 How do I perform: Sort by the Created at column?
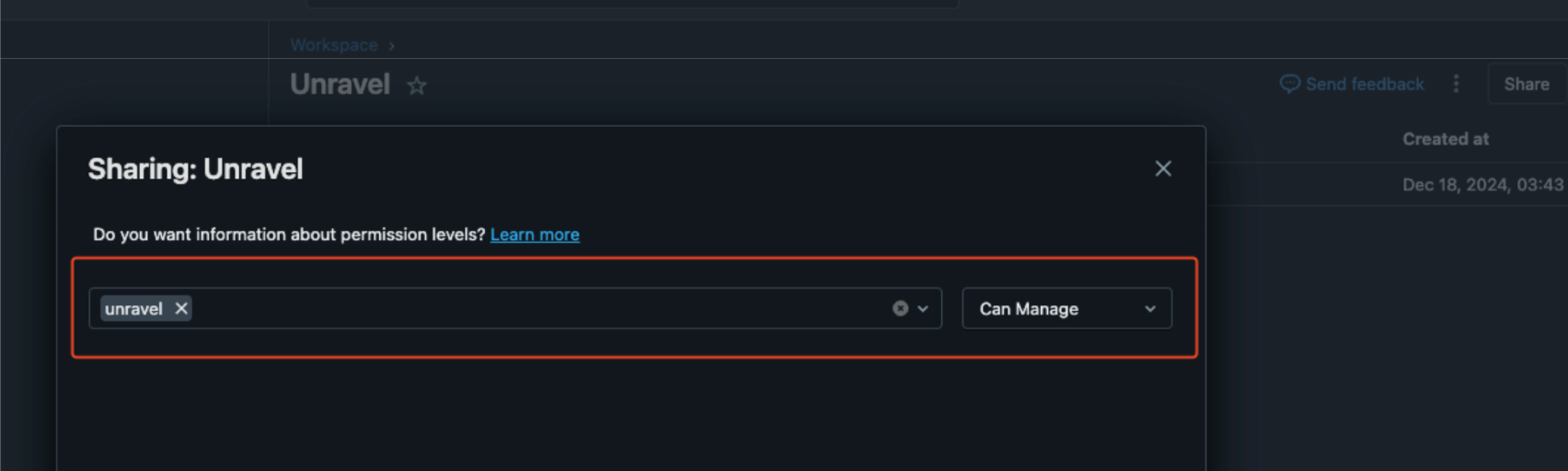1445,139
